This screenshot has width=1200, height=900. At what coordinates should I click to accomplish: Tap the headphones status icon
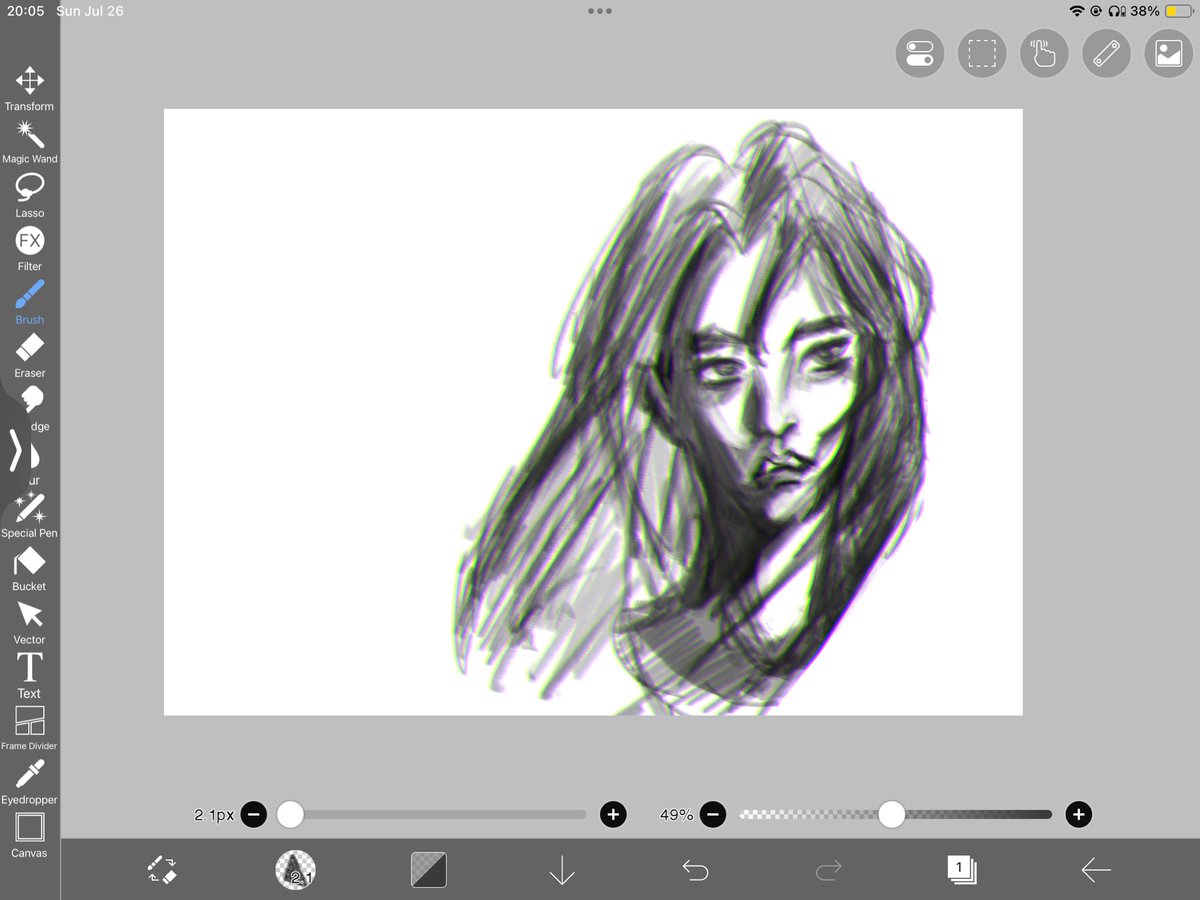click(1118, 11)
